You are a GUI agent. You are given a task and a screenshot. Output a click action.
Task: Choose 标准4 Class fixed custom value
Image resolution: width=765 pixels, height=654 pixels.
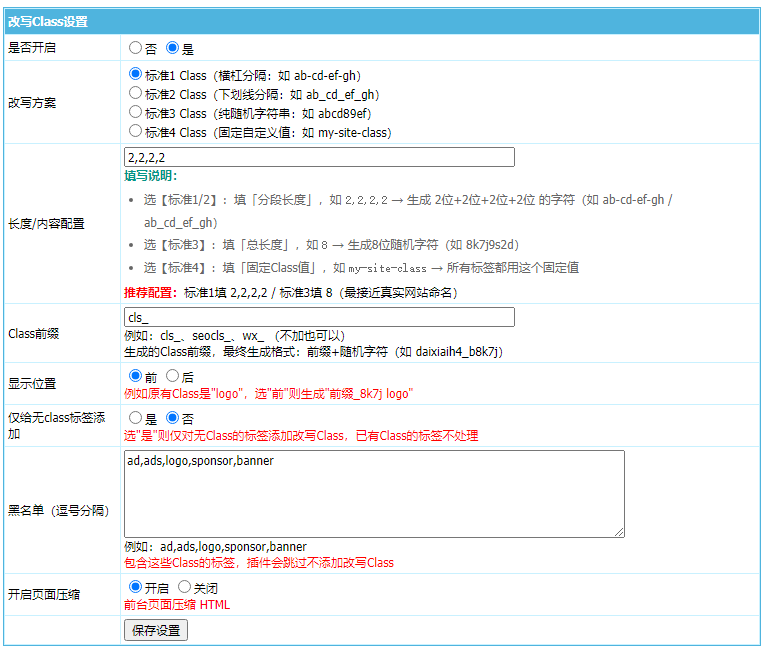pos(135,131)
